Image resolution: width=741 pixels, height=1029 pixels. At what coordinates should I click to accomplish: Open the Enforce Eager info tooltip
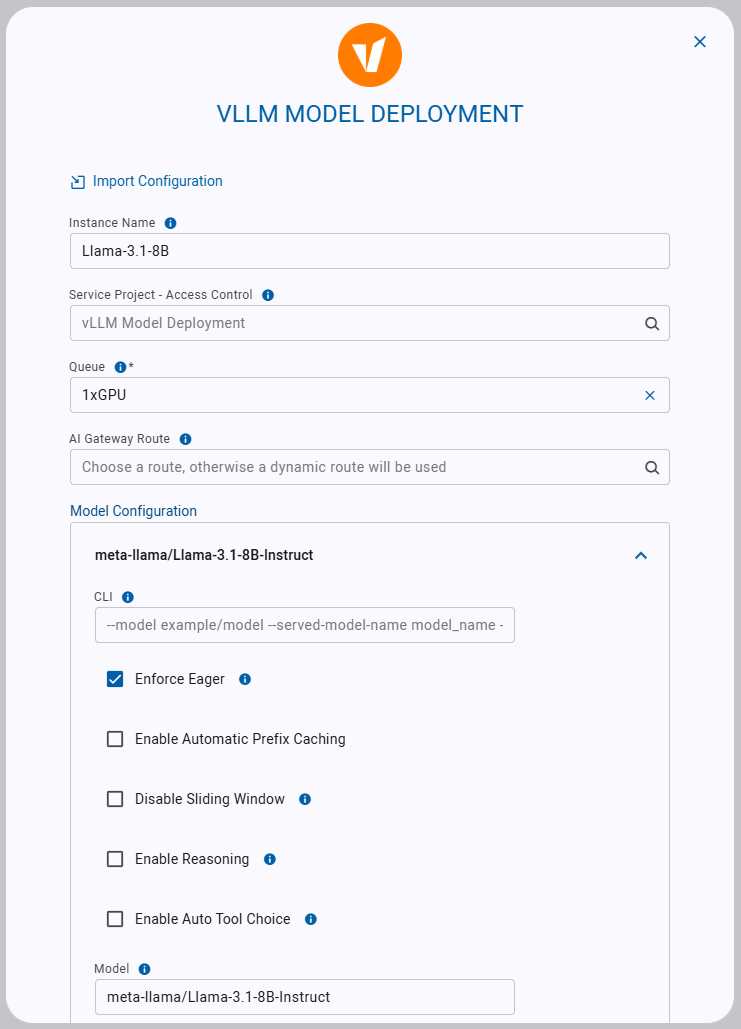click(244, 679)
